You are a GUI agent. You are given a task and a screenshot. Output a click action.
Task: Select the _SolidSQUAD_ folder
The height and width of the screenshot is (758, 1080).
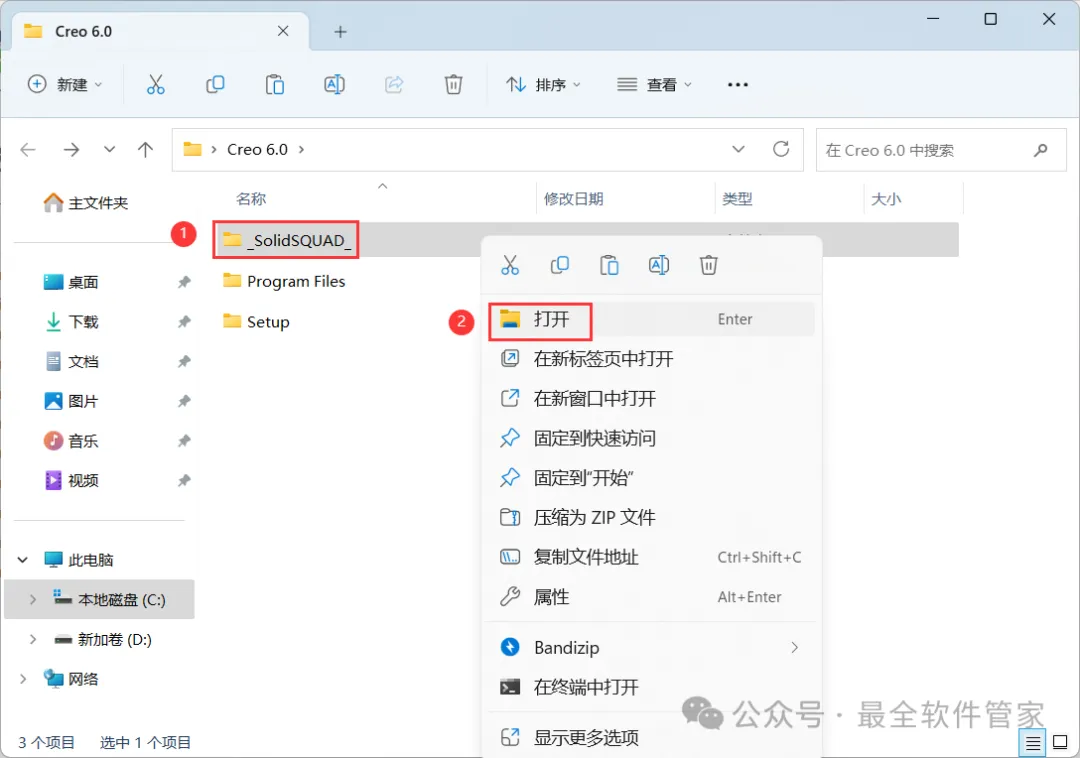point(287,240)
